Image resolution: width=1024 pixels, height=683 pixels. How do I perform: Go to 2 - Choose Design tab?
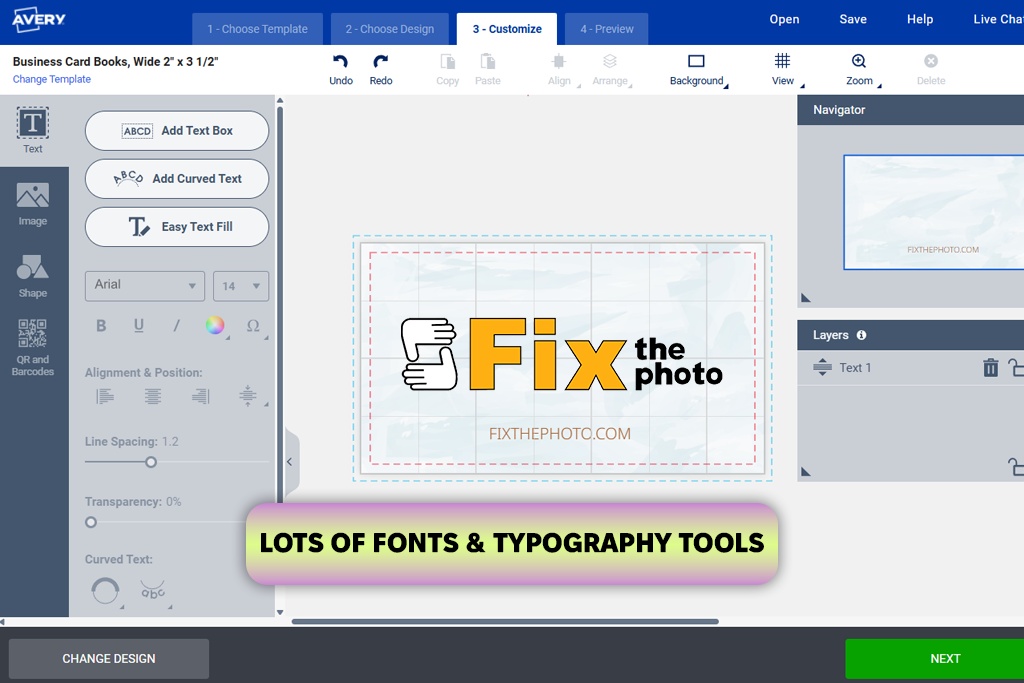tap(390, 29)
